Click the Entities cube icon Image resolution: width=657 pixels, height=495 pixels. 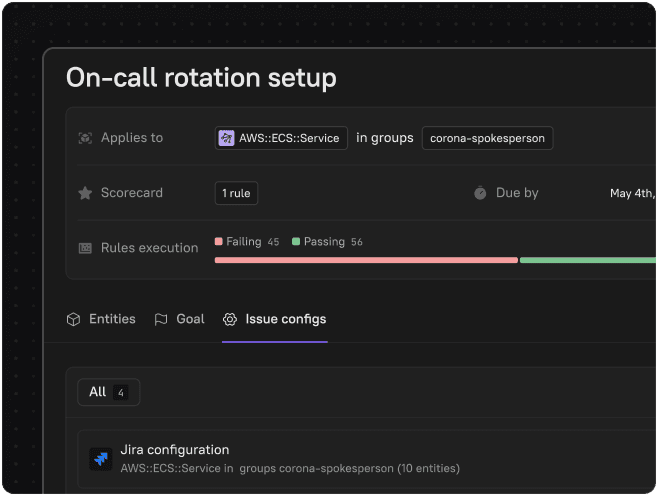[73, 319]
